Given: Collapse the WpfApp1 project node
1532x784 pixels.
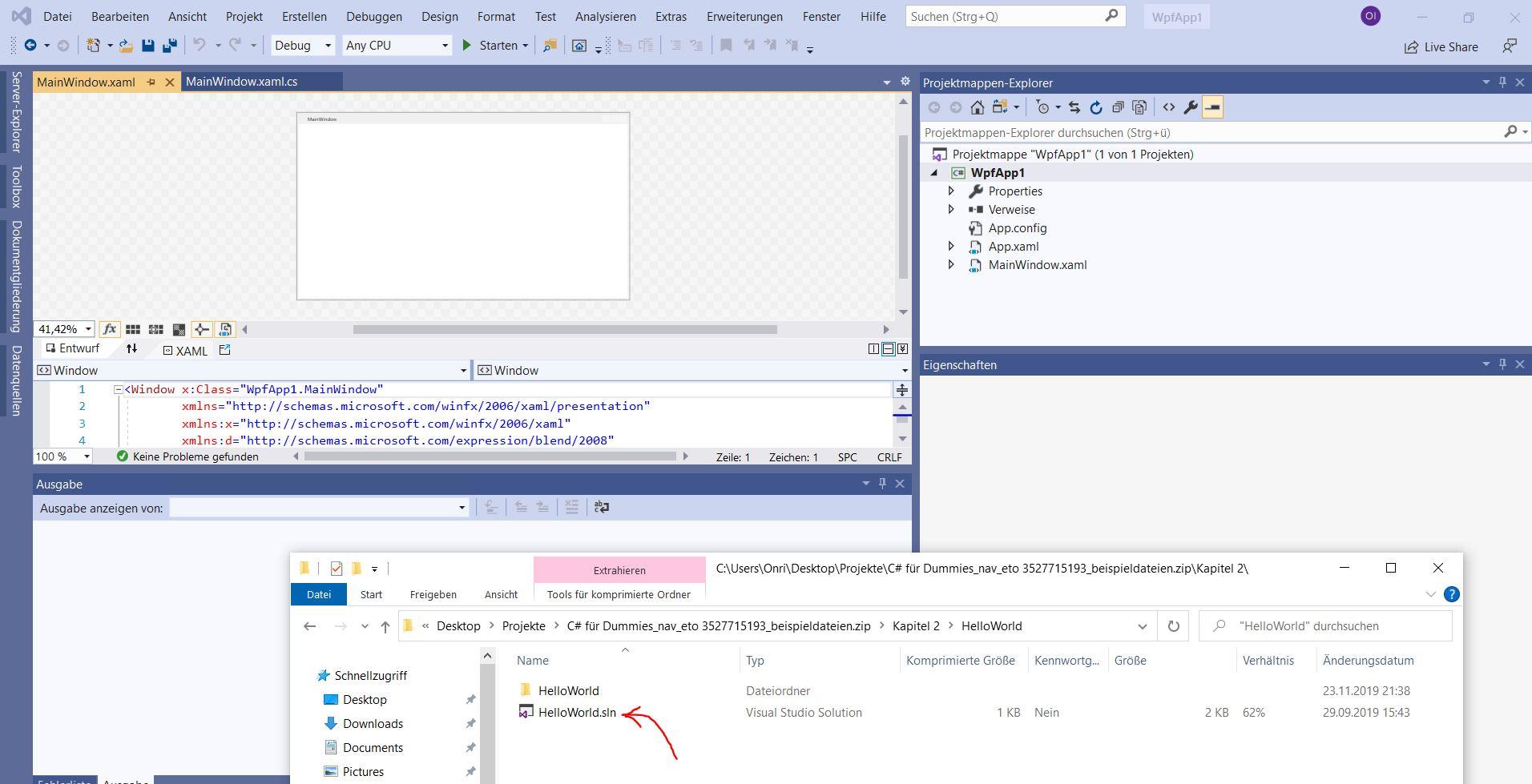Looking at the screenshot, I should click(934, 173).
